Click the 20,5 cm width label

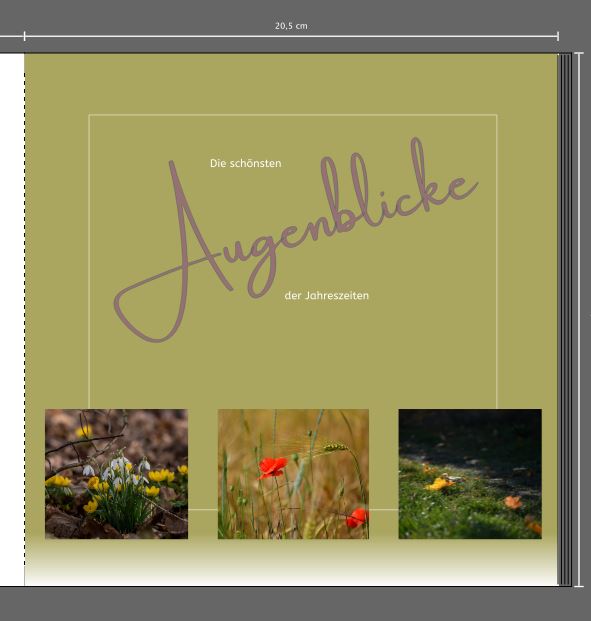click(x=291, y=26)
